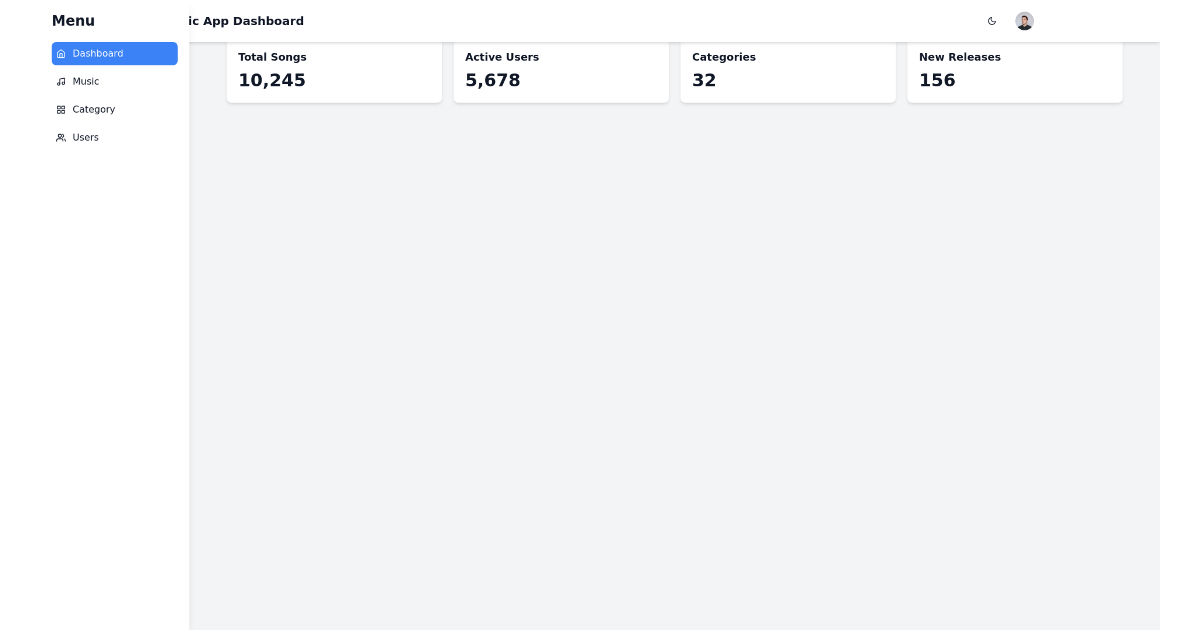The height and width of the screenshot is (630, 1200).
Task: Open the user account dropdown via avatar
Action: click(x=1024, y=20)
